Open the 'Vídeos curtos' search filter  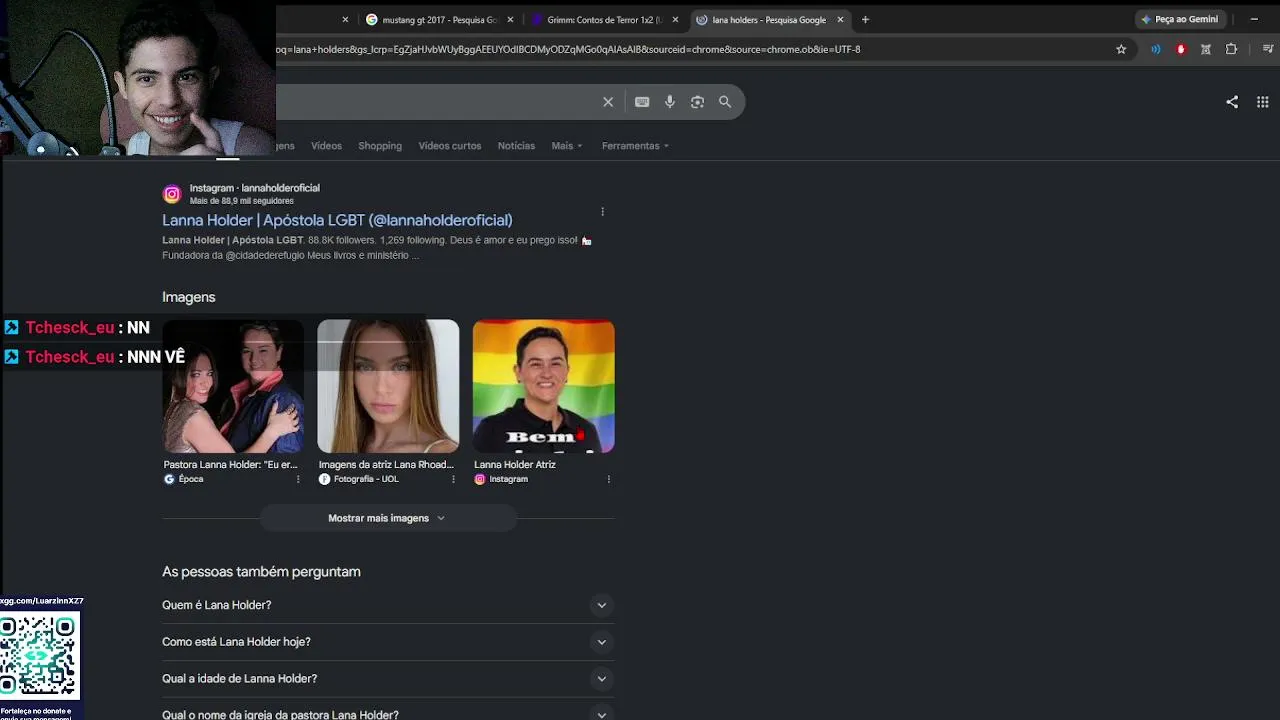pyautogui.click(x=450, y=146)
